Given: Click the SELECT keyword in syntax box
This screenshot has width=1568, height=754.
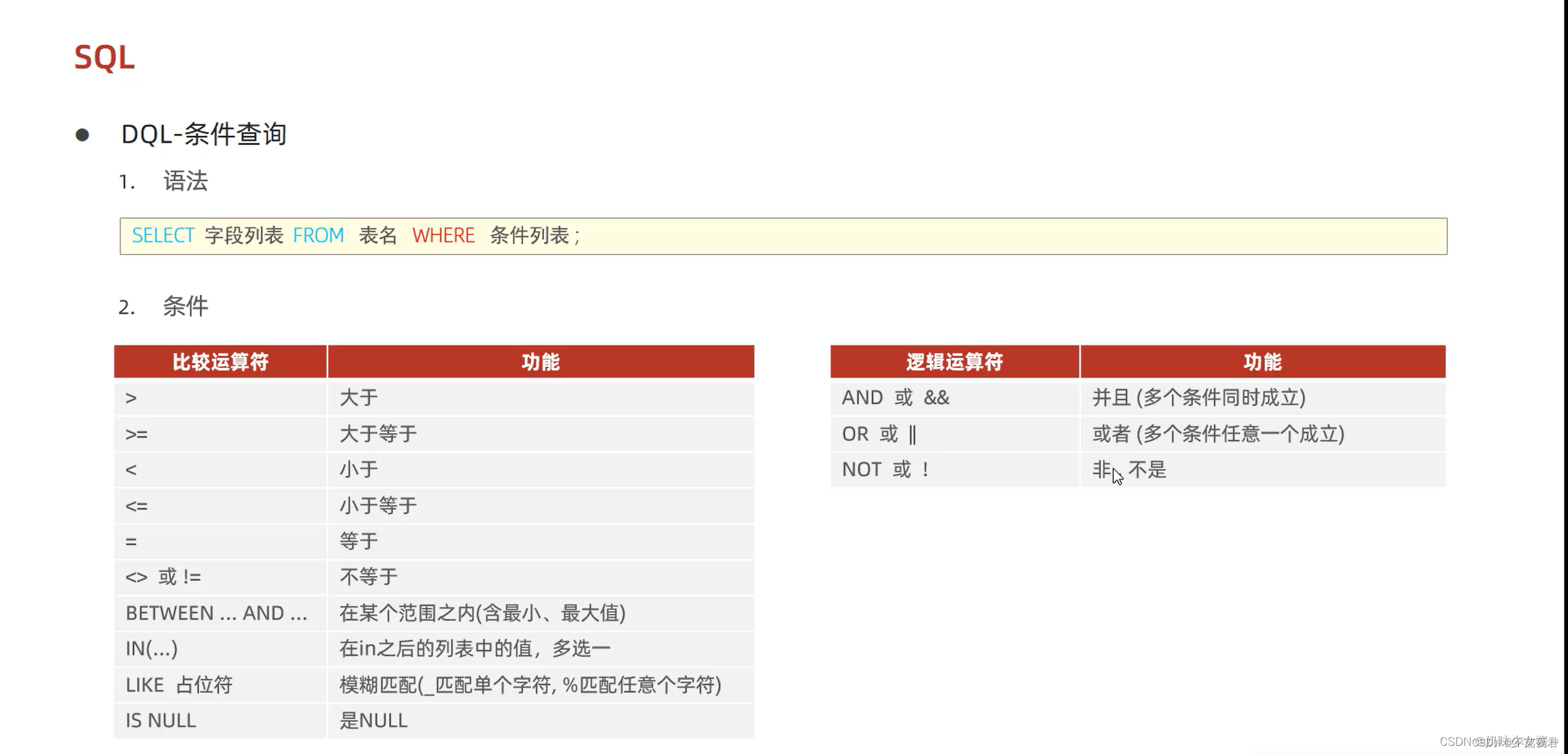Looking at the screenshot, I should point(160,235).
